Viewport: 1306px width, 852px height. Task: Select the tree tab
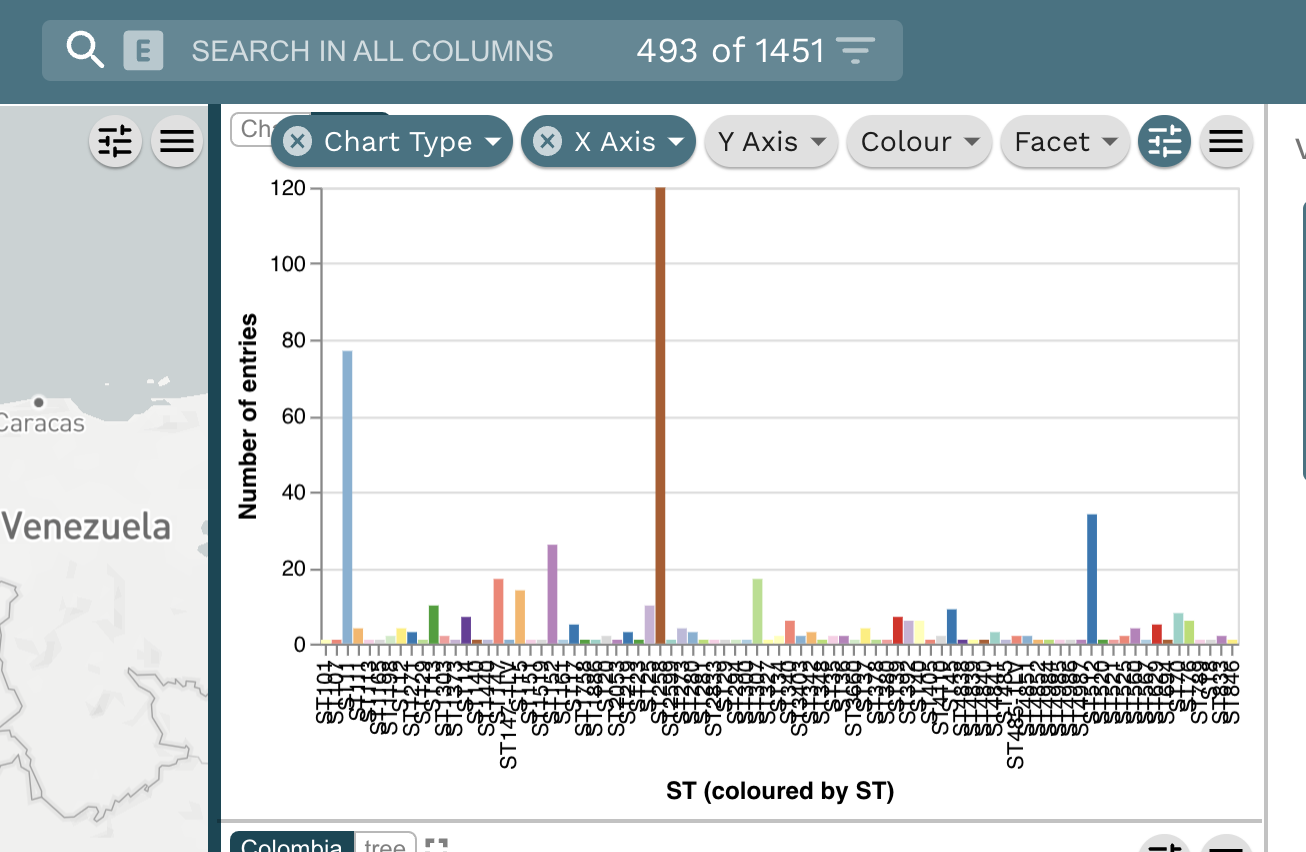[384, 843]
